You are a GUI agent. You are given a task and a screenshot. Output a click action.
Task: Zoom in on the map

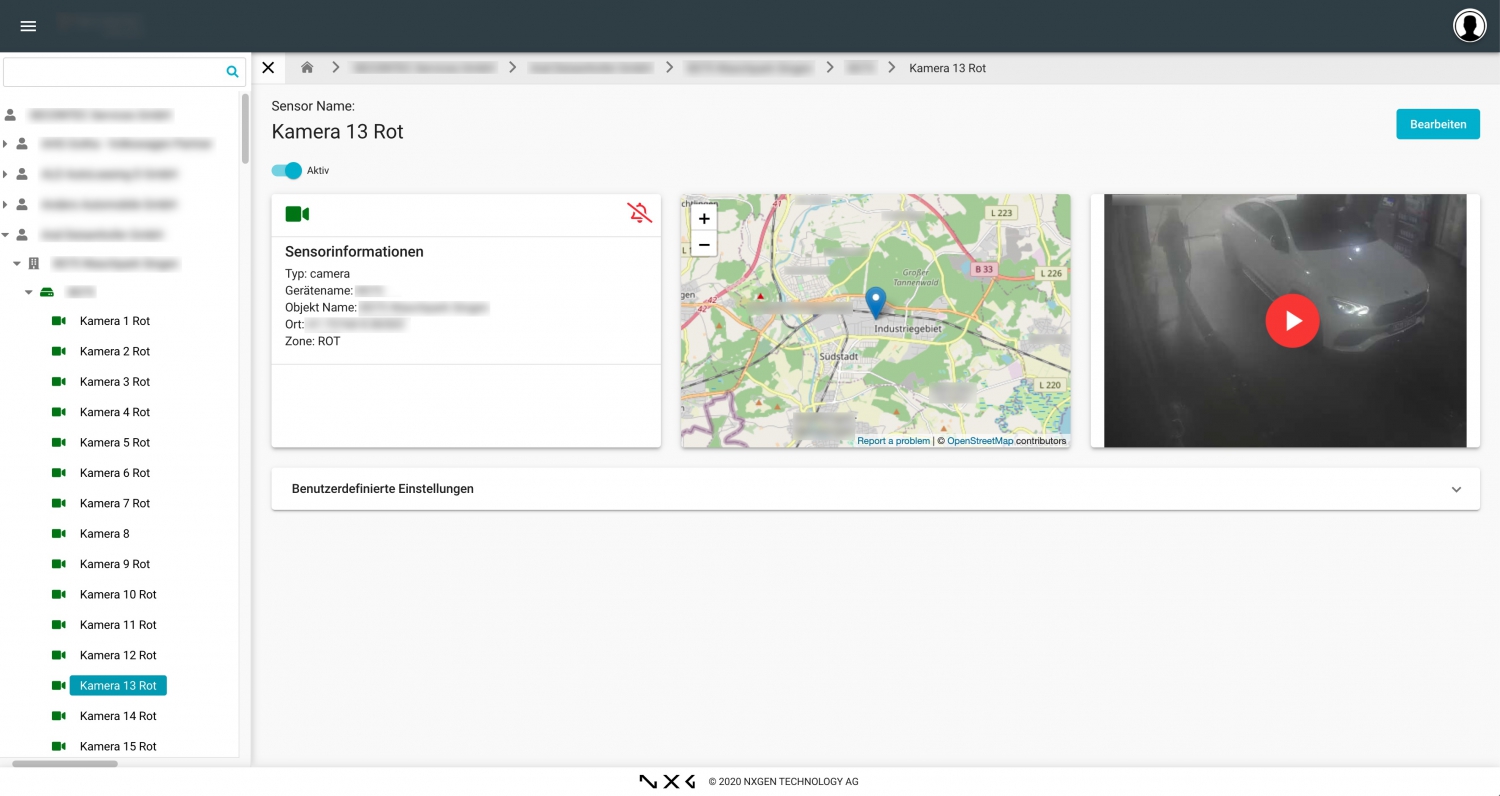704,218
